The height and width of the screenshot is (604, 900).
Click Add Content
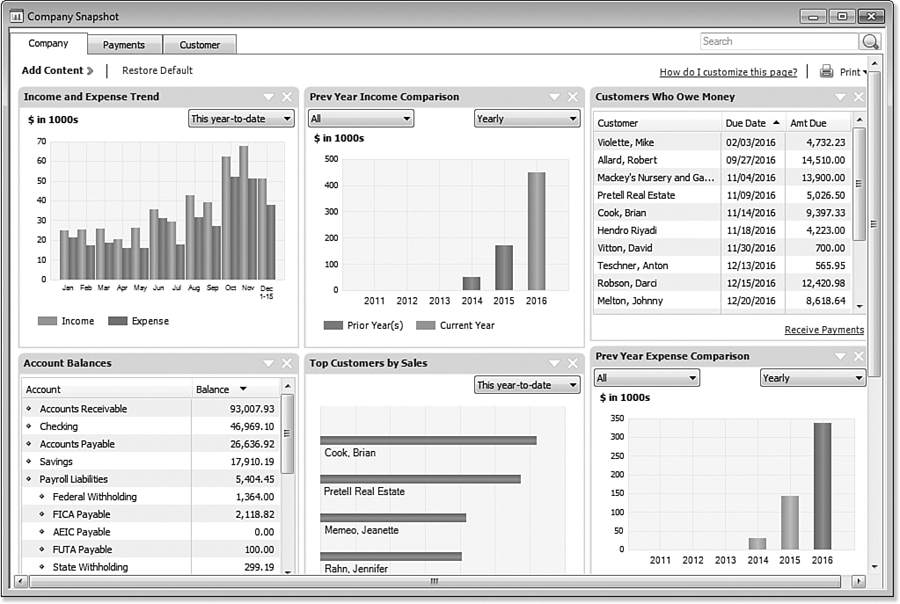[57, 71]
